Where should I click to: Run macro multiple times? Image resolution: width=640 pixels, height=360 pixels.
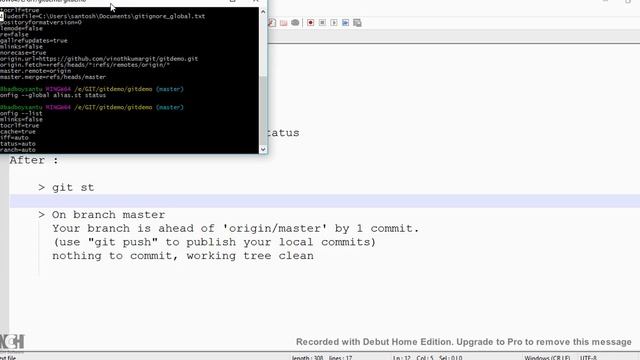pos(346,23)
